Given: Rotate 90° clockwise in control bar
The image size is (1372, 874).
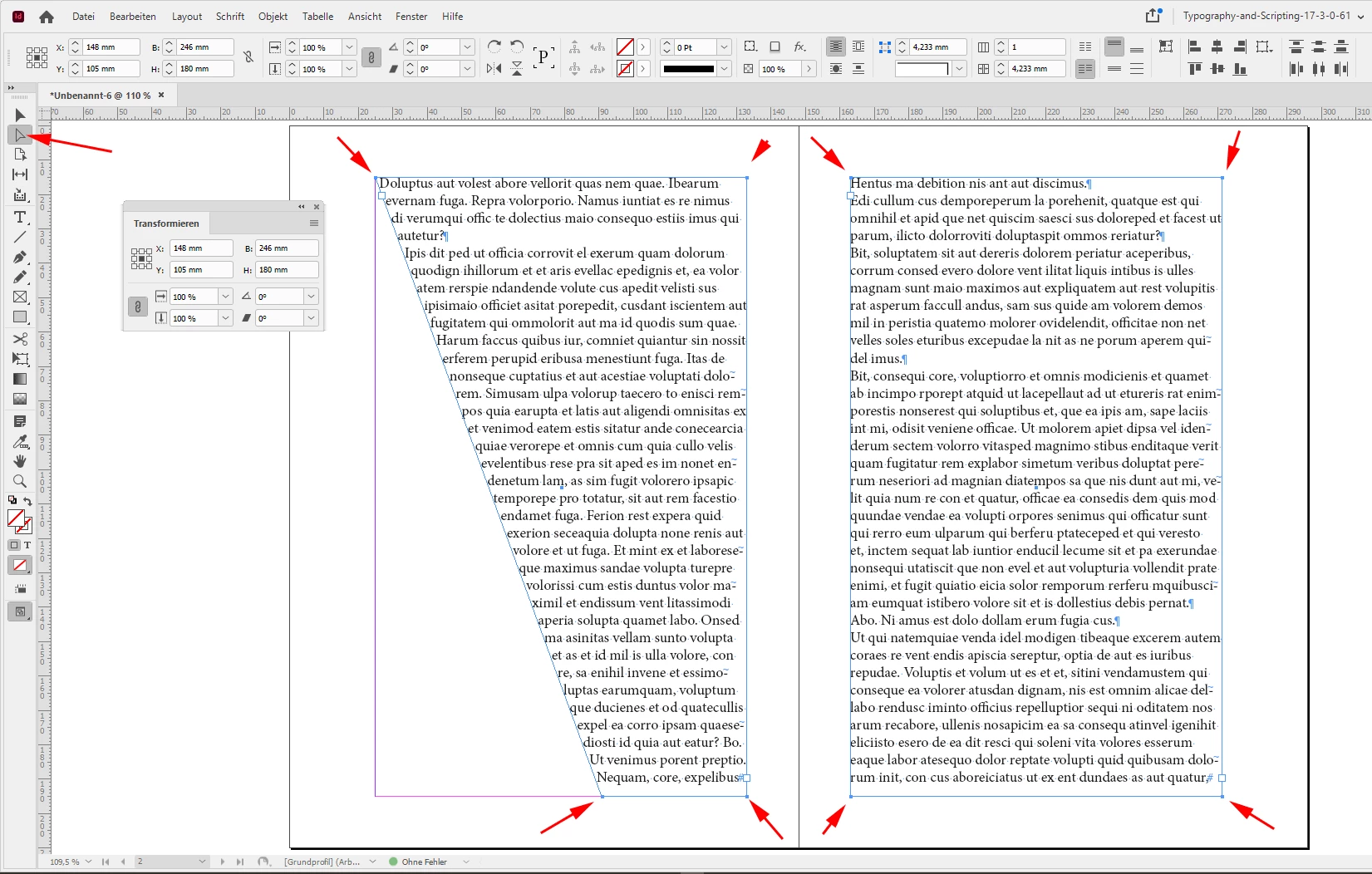Looking at the screenshot, I should [494, 47].
